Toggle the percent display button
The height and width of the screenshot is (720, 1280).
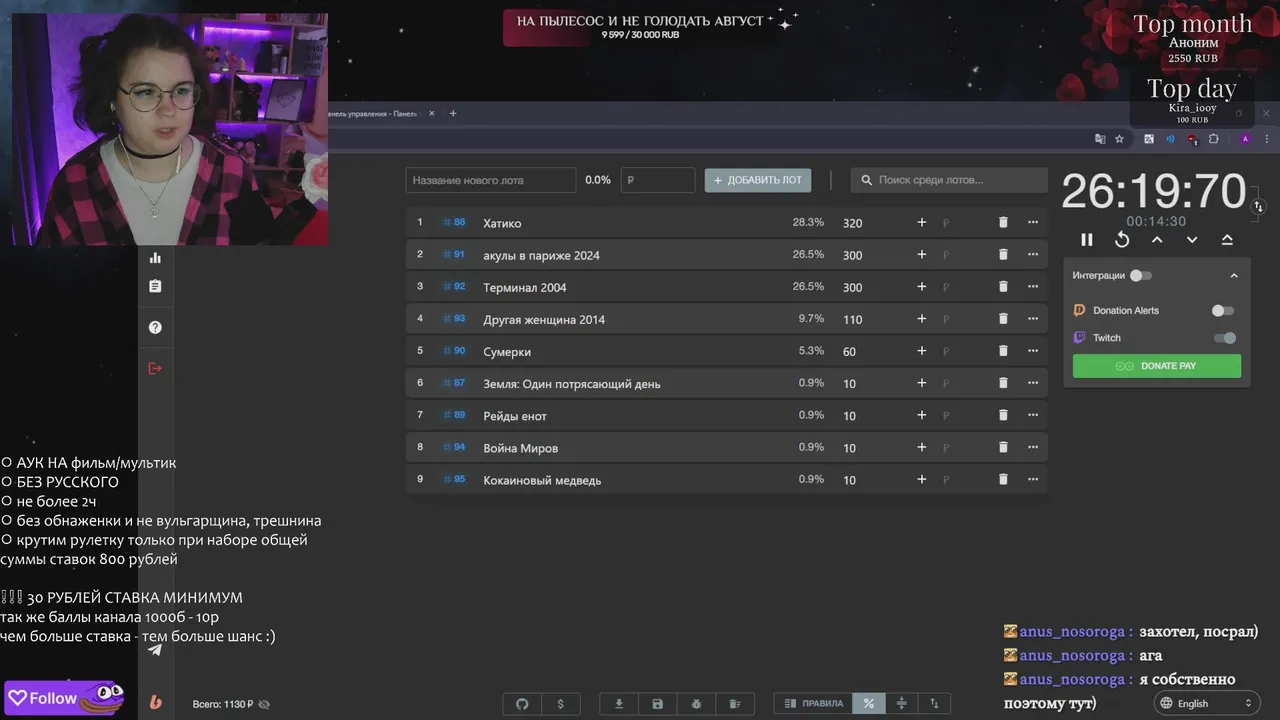click(868, 704)
